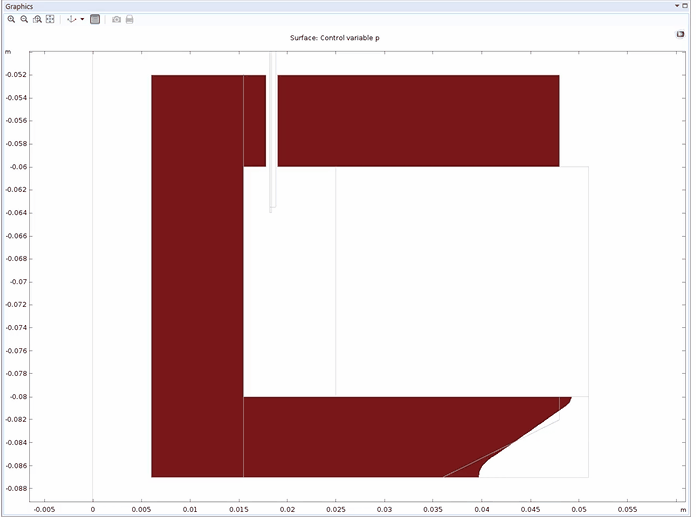Click the plot title 'Surface: Control variable p'
The image size is (696, 517).
tap(335, 38)
